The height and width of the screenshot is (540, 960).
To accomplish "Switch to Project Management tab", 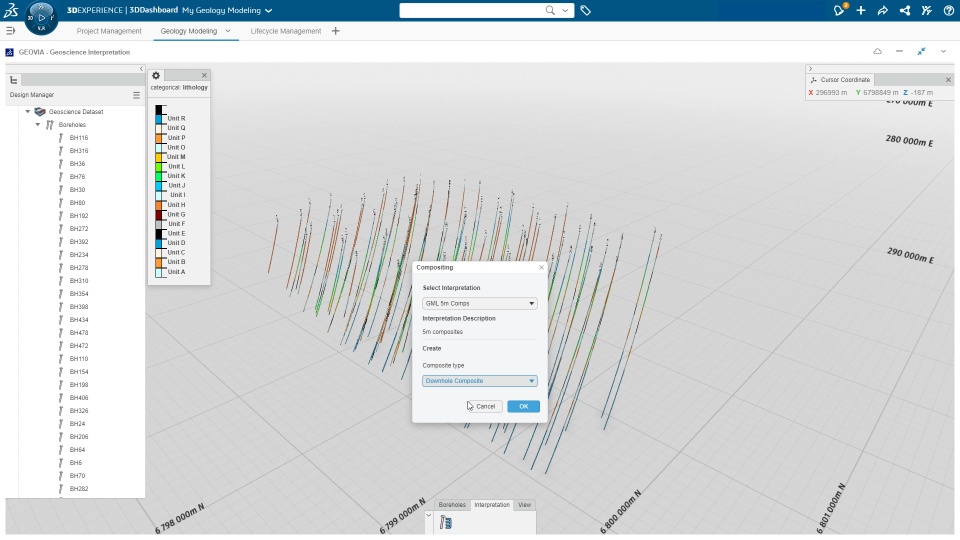I will click(x=109, y=31).
